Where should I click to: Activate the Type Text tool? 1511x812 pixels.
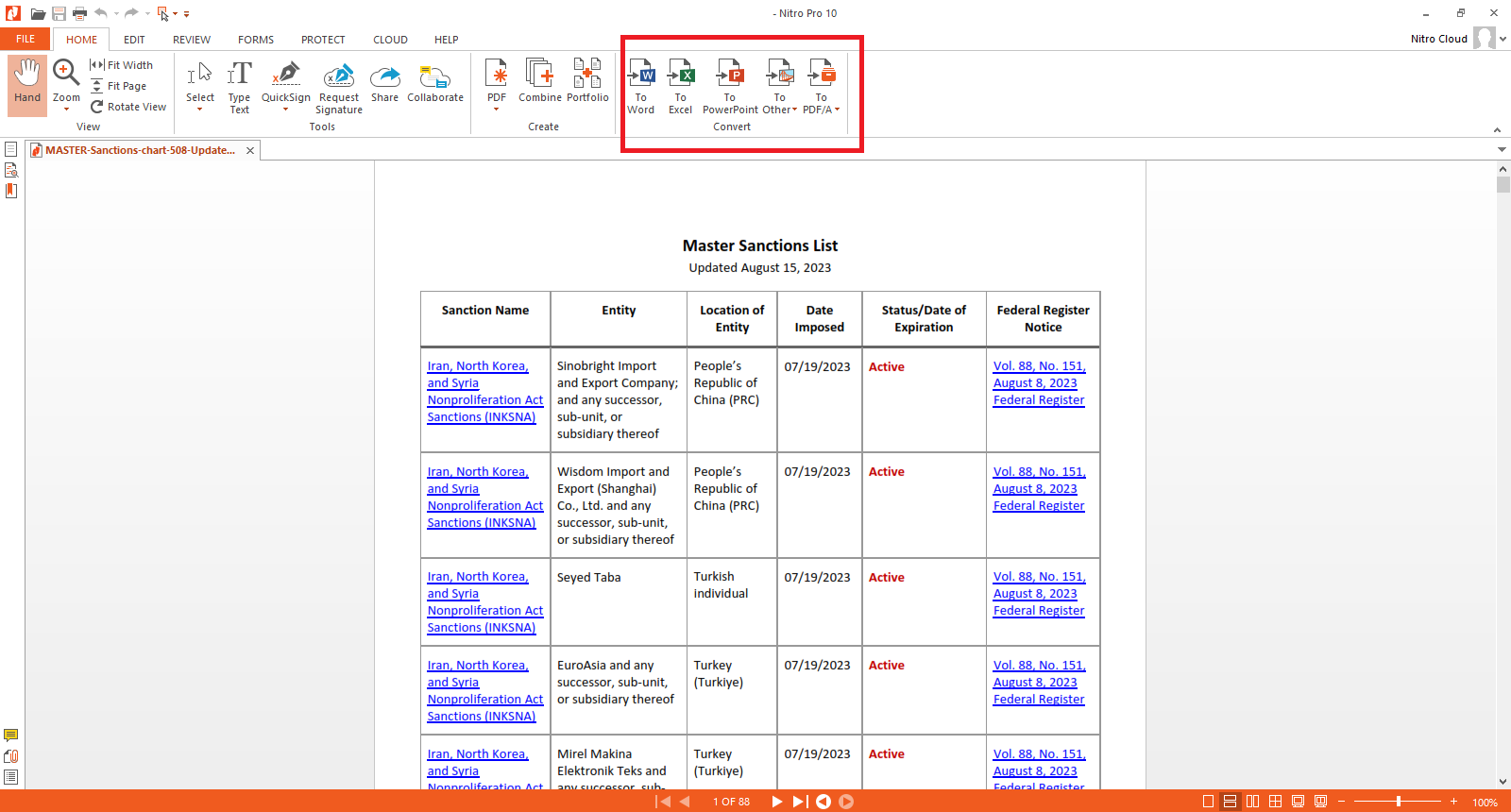[x=240, y=86]
